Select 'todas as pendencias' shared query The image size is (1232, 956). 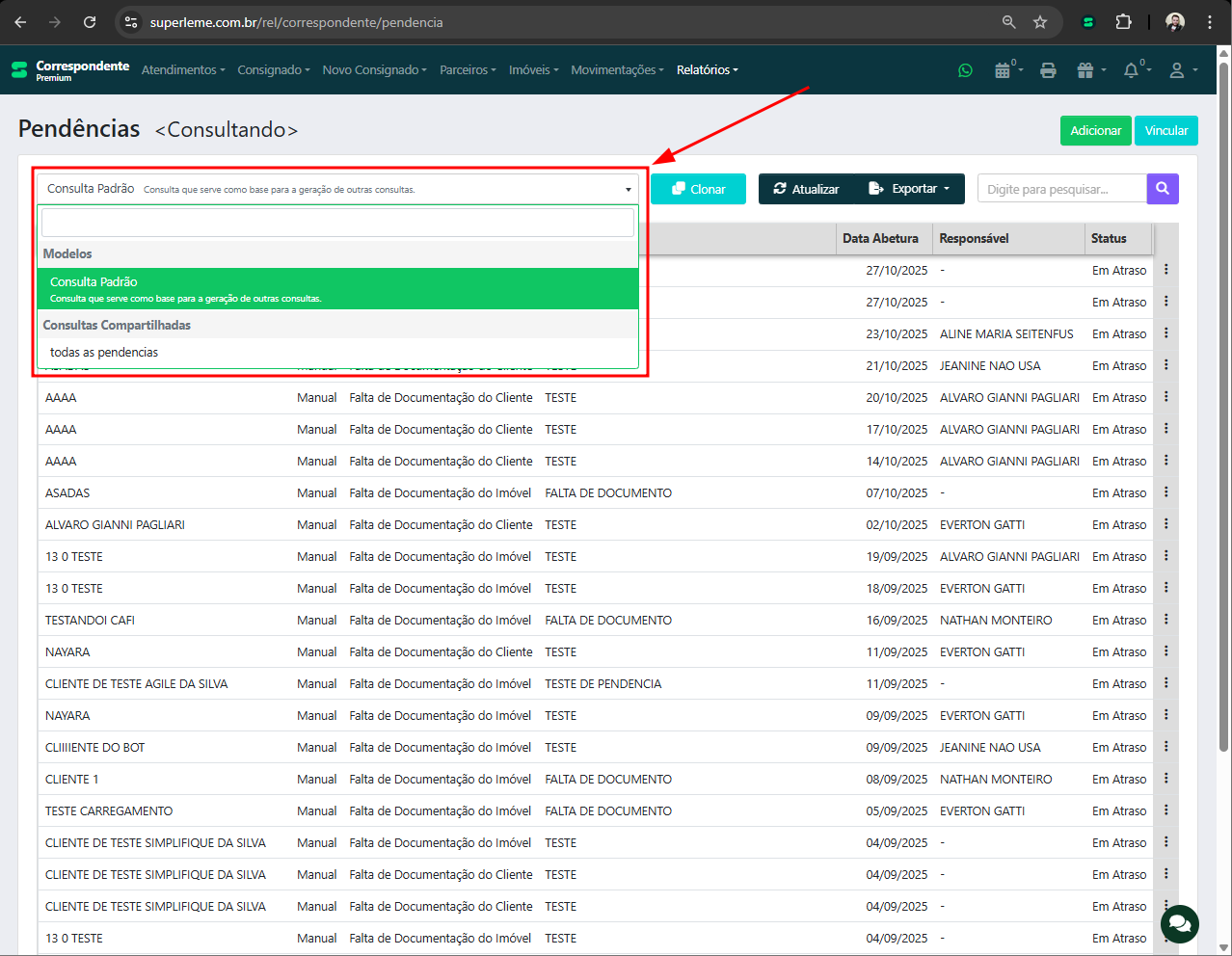coord(104,353)
